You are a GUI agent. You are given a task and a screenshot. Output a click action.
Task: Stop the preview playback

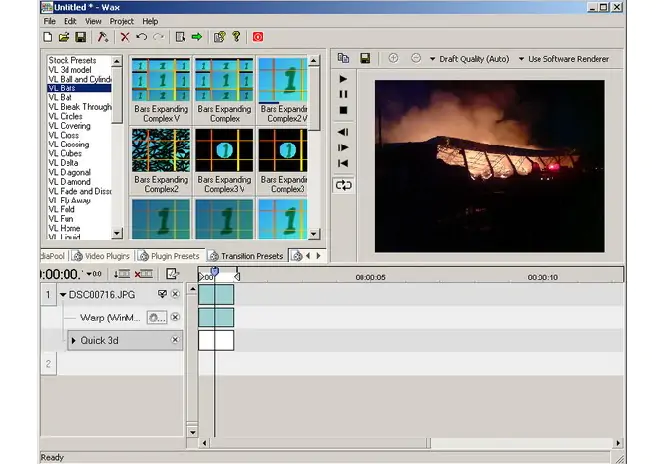point(343,110)
